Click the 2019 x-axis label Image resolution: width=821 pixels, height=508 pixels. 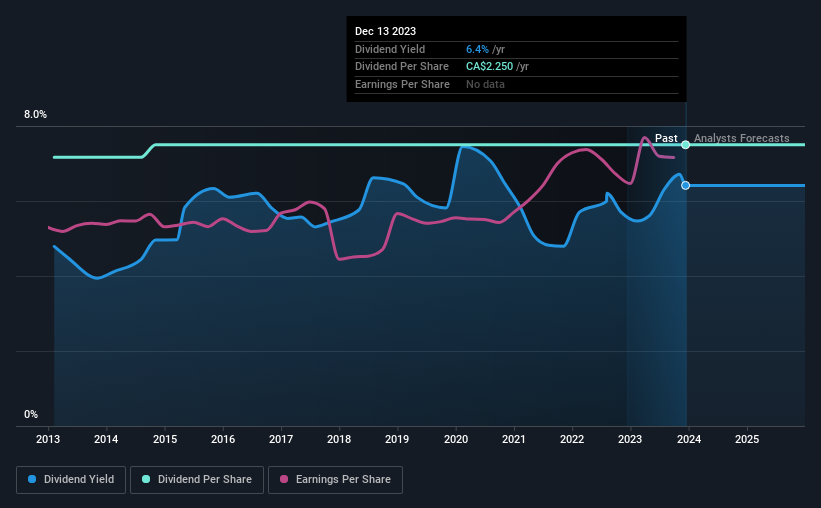[x=397, y=439]
